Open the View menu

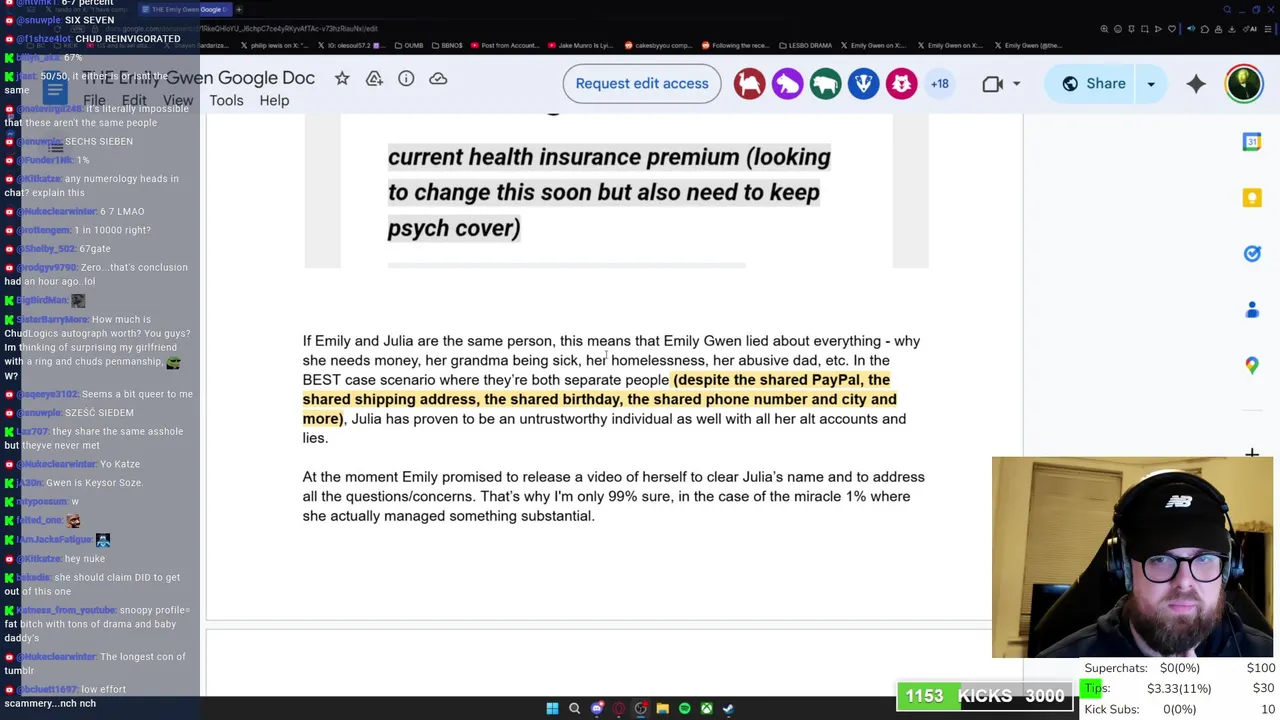(x=178, y=100)
